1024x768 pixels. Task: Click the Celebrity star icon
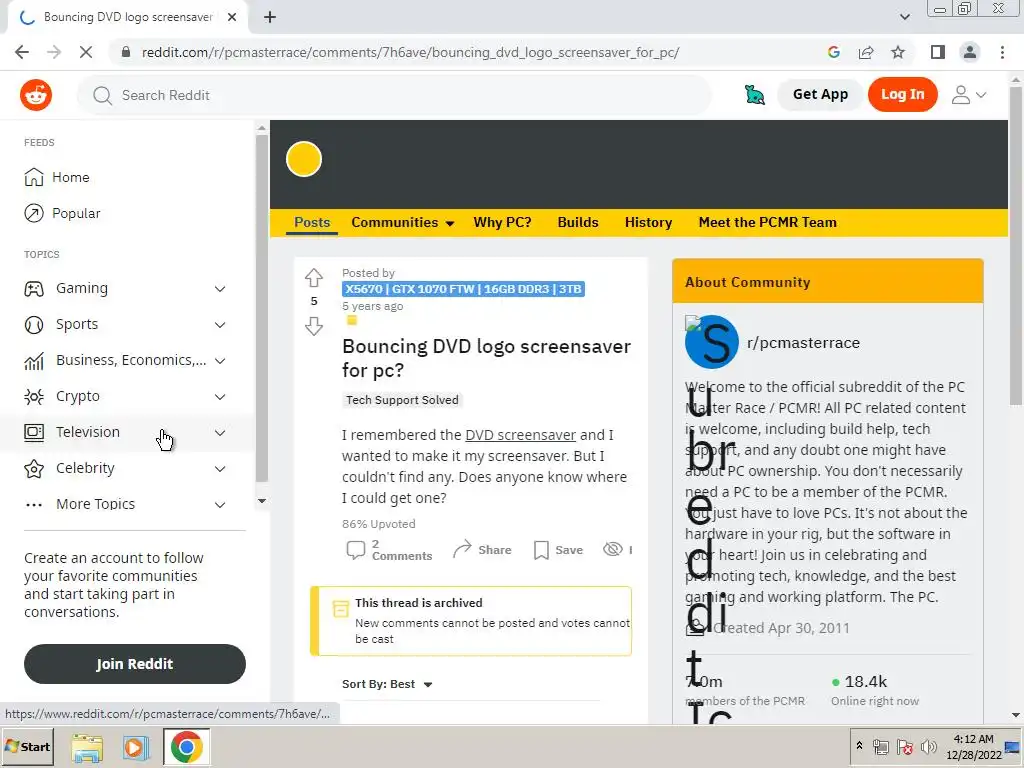click(33, 468)
